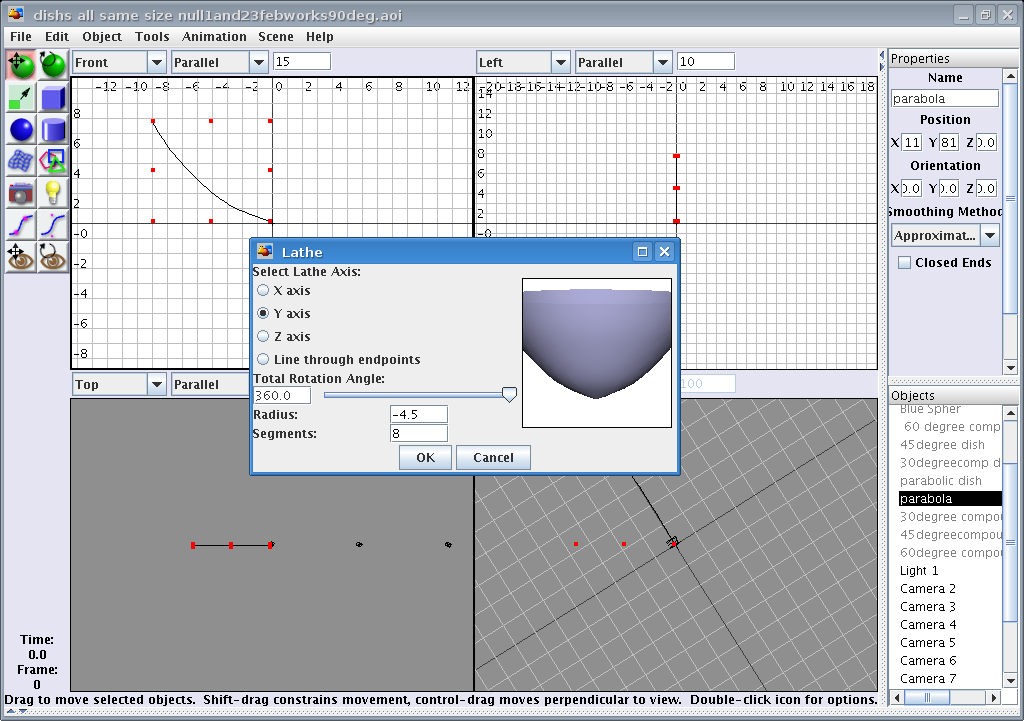Image resolution: width=1024 pixels, height=721 pixels.
Task: Cancel the Lathe dialog
Action: click(493, 457)
